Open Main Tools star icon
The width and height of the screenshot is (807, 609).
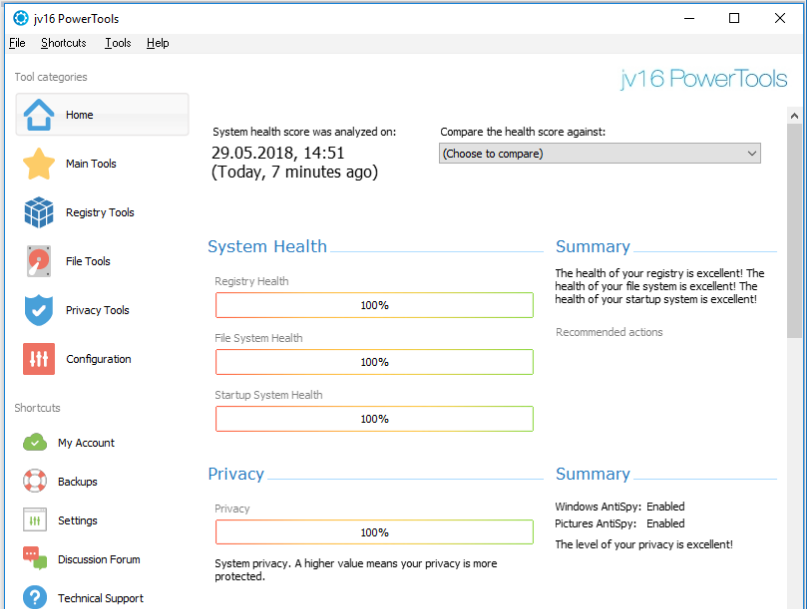[x=39, y=164]
